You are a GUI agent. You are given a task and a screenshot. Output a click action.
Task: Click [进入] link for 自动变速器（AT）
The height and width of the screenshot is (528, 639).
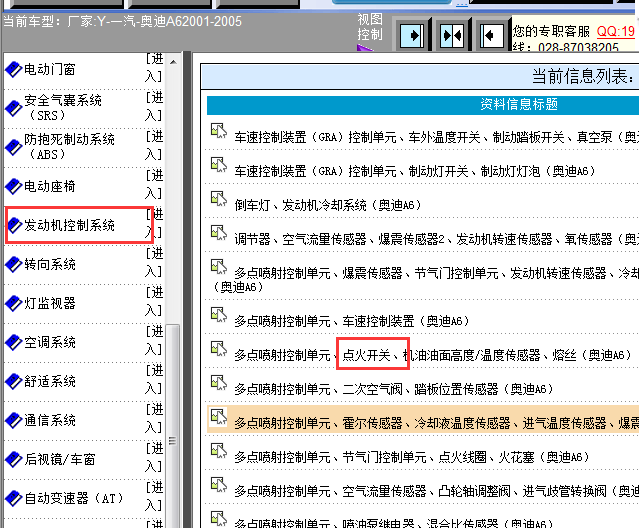point(154,497)
